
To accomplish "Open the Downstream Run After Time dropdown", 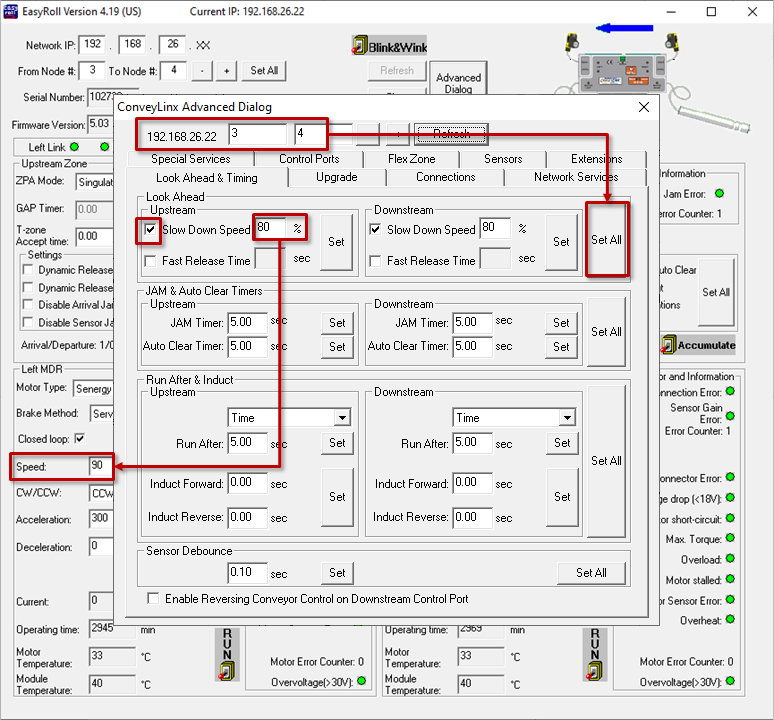I will pos(567,418).
